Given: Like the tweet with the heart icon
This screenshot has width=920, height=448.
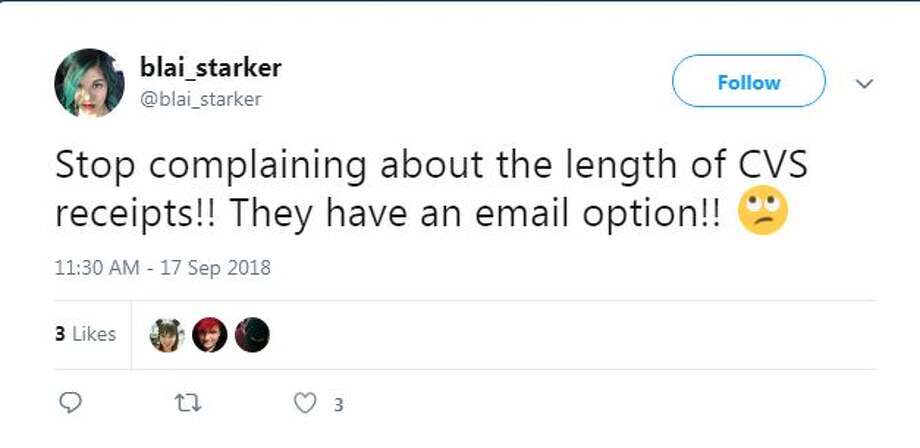Looking at the screenshot, I should [x=305, y=403].
